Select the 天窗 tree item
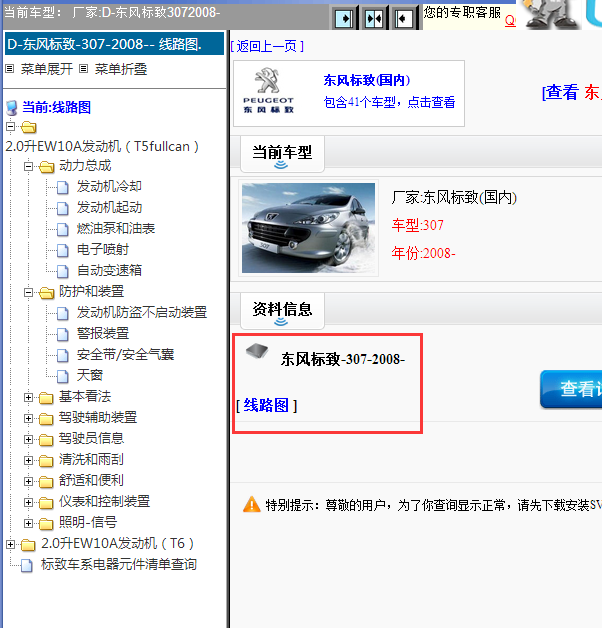Viewport: 602px width, 628px height. 90,375
